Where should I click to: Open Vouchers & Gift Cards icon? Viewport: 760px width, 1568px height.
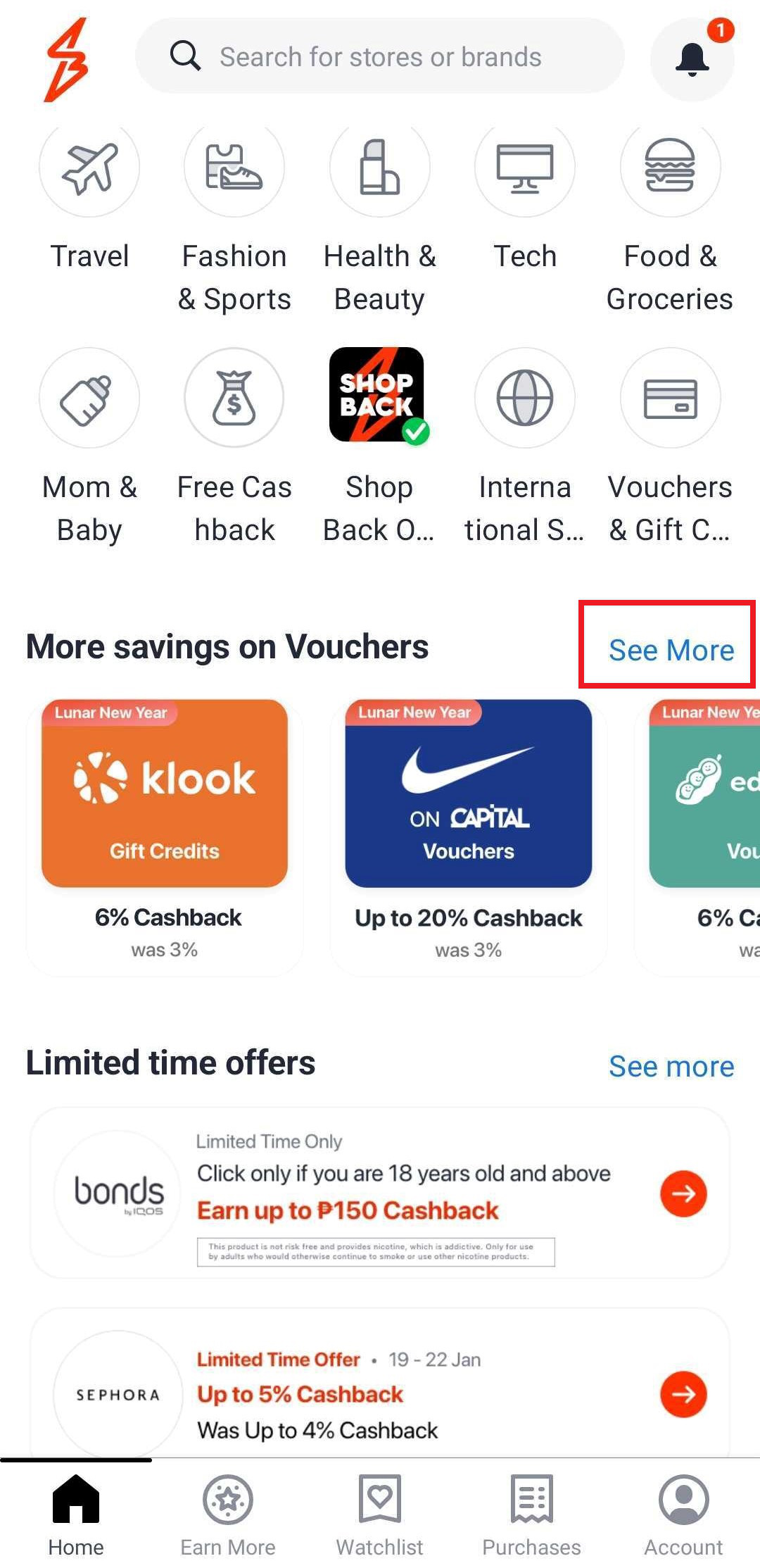tap(670, 398)
